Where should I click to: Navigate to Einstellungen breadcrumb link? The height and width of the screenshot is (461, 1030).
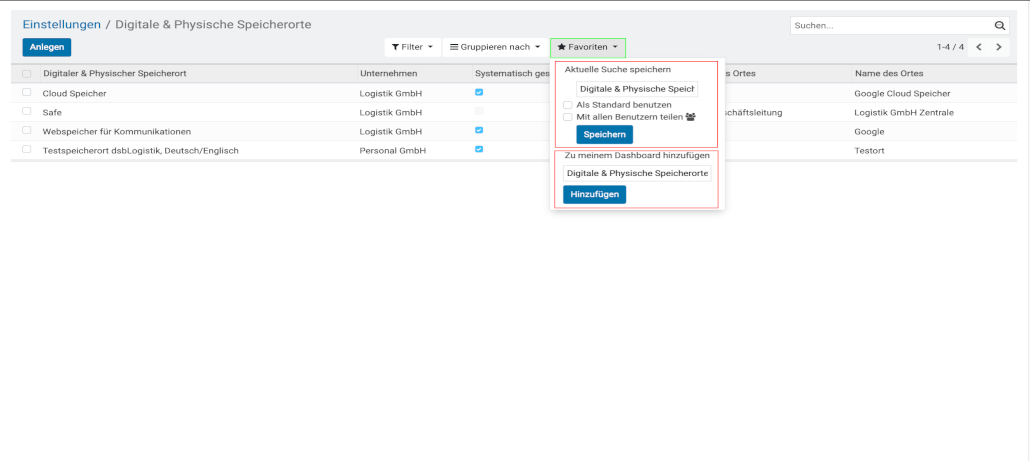[x=62, y=24]
